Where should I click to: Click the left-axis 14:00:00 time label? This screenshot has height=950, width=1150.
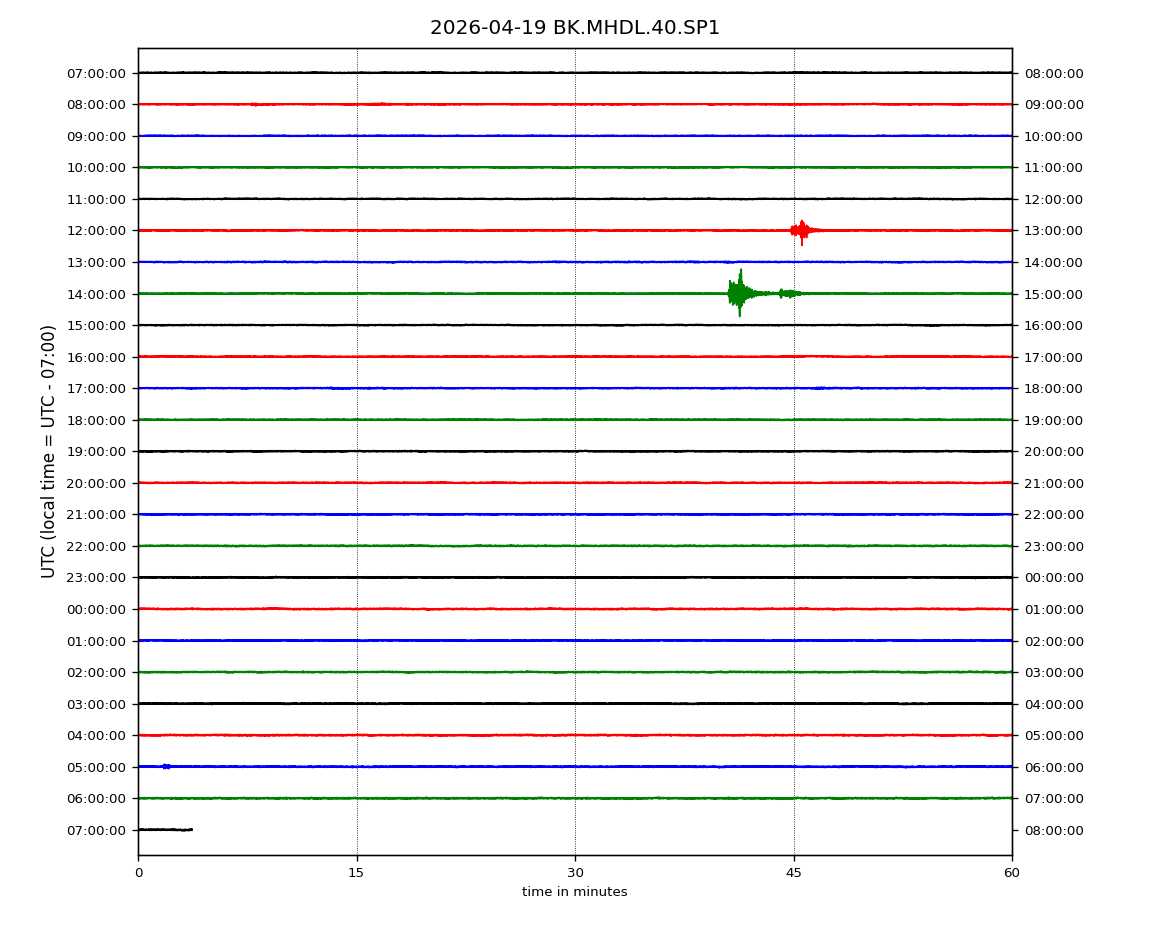97,294
